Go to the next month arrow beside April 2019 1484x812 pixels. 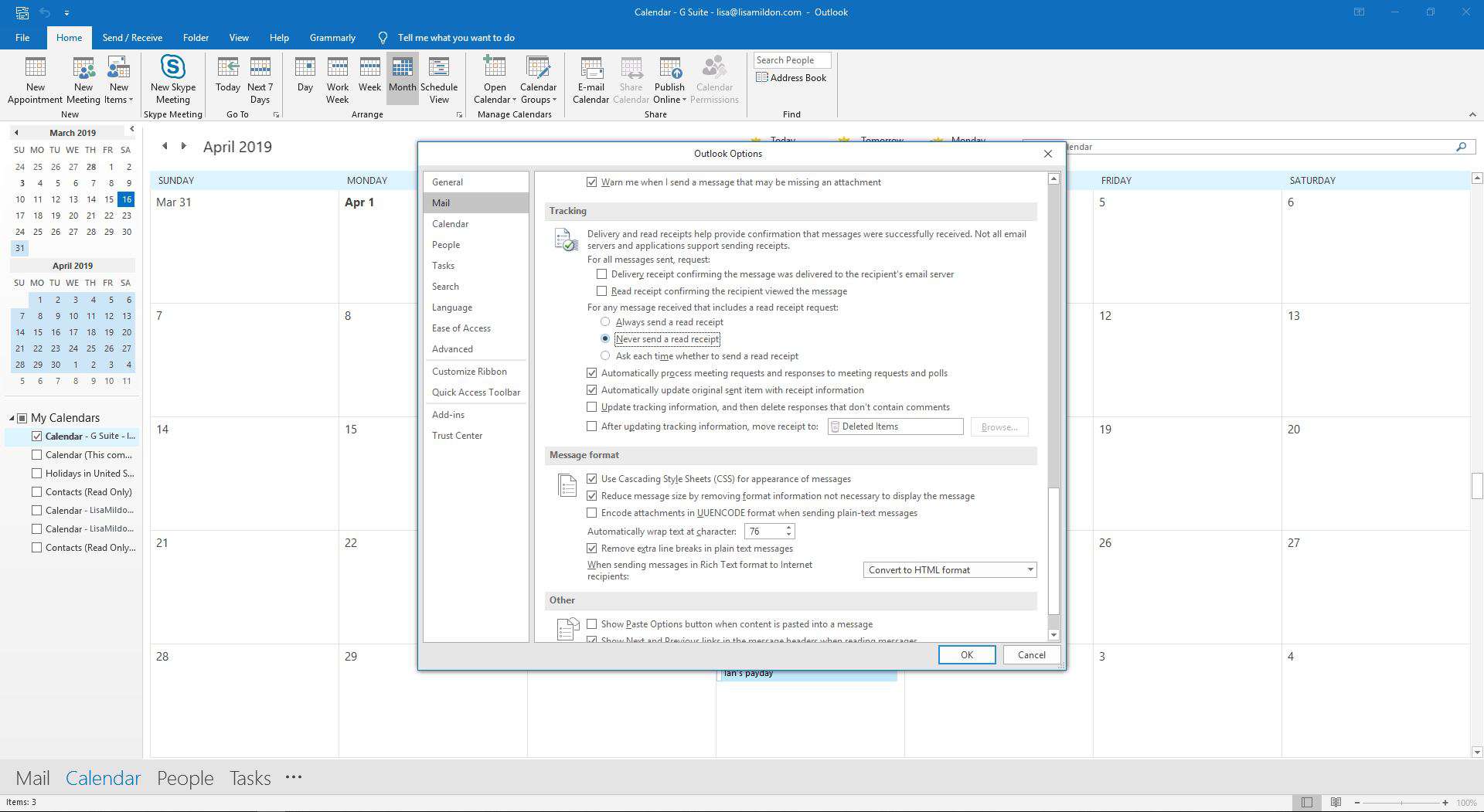pyautogui.click(x=183, y=146)
